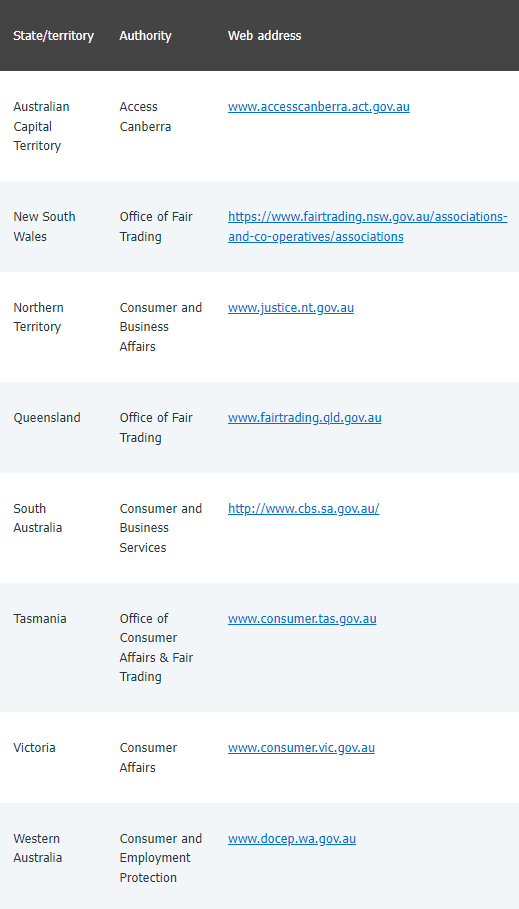Click the Access Canberra authority text
This screenshot has height=909, width=519.
145,117
